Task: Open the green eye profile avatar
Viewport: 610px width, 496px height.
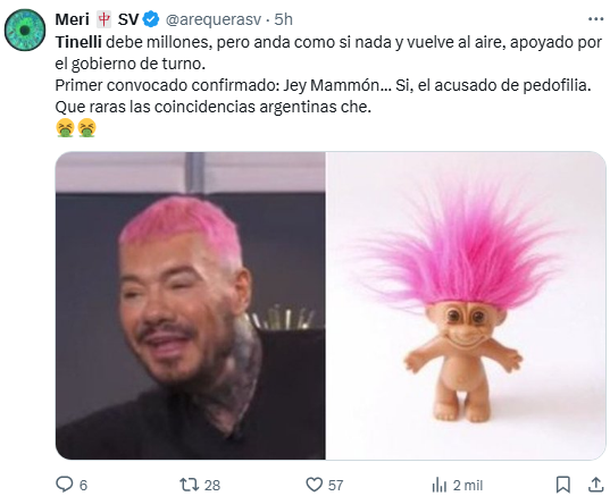Action: [25, 30]
